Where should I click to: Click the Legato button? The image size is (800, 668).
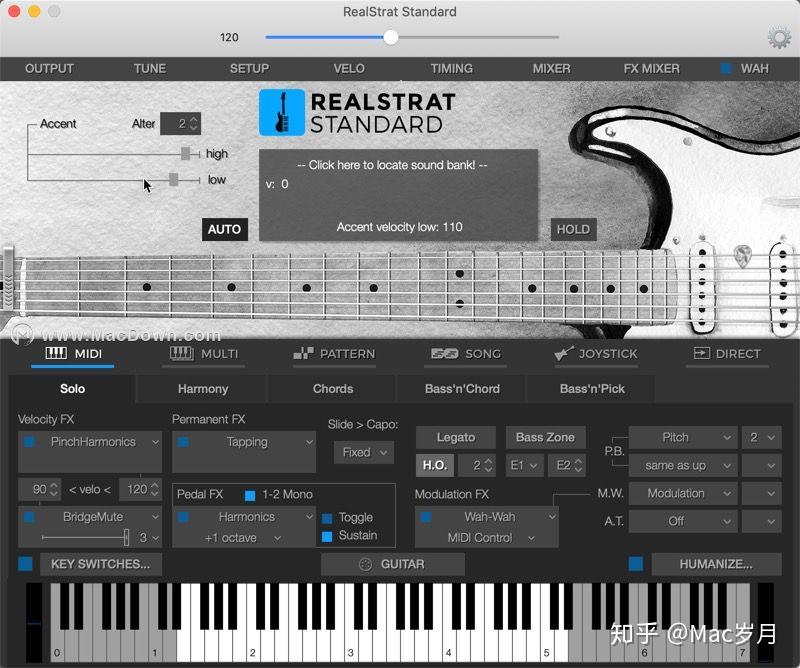(x=455, y=438)
